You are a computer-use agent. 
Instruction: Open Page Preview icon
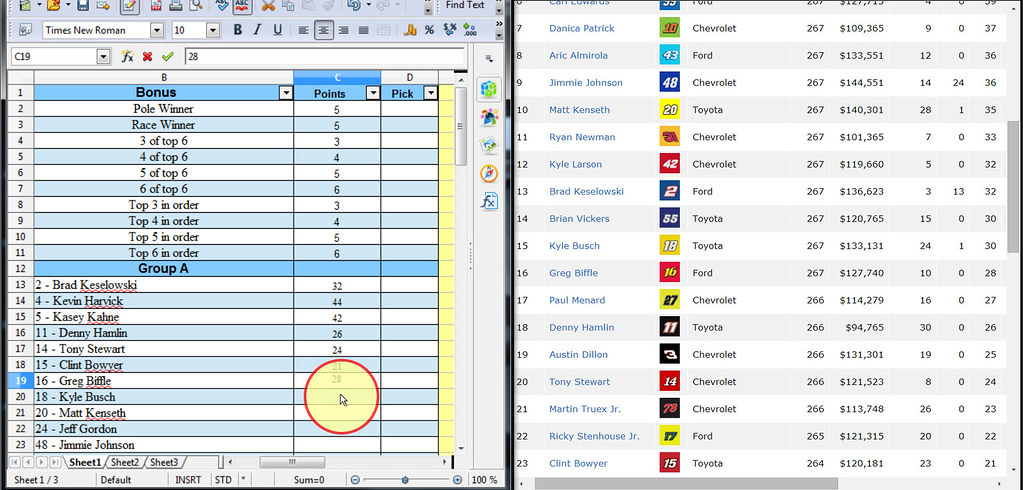195,5
